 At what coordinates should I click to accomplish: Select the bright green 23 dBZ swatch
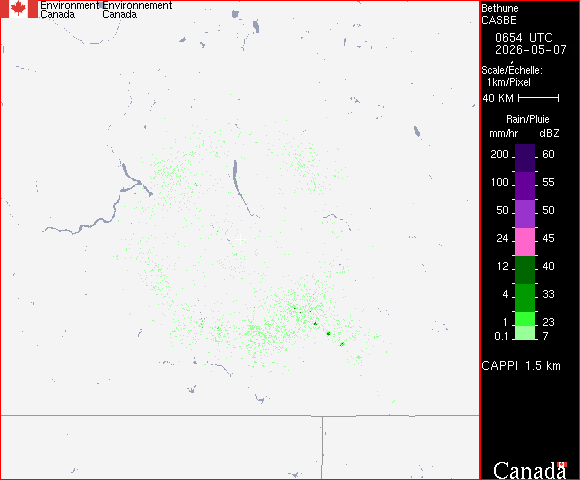coord(525,319)
